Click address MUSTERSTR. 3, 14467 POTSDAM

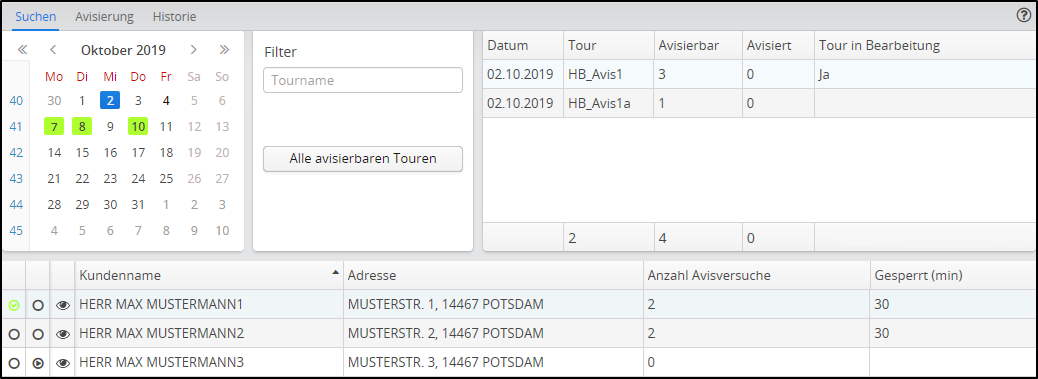pos(446,362)
